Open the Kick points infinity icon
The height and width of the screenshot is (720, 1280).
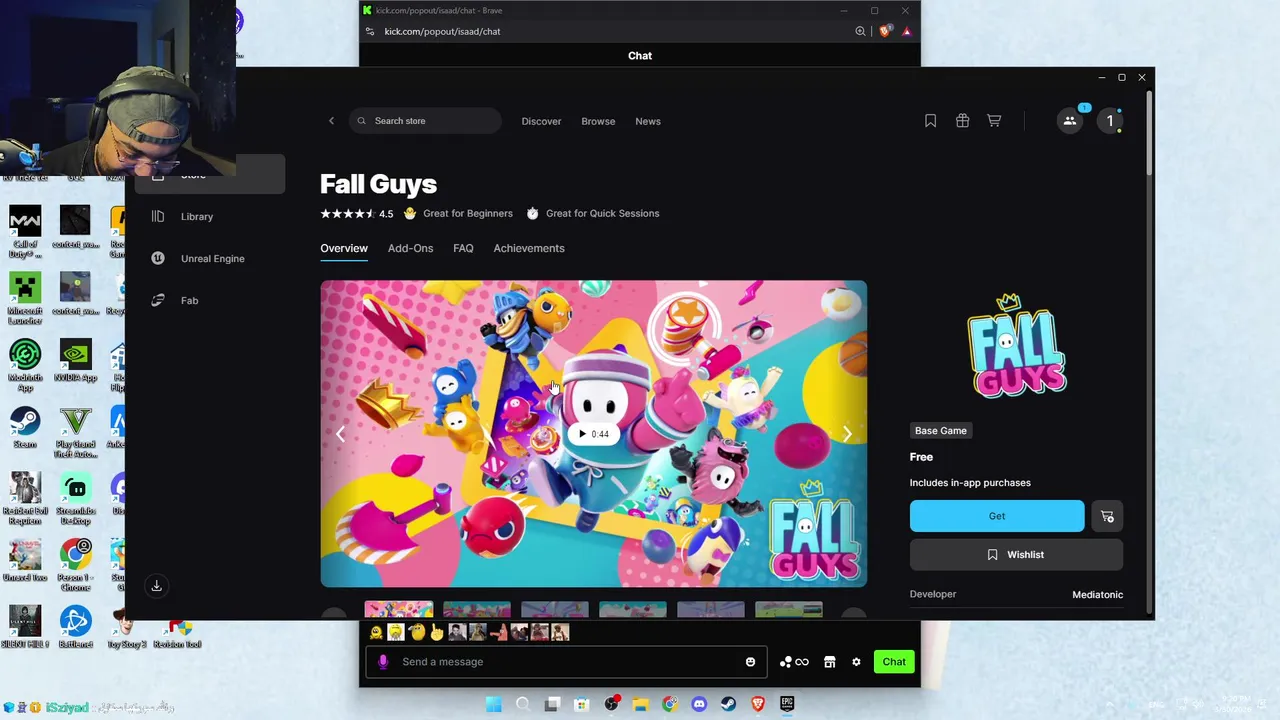795,662
